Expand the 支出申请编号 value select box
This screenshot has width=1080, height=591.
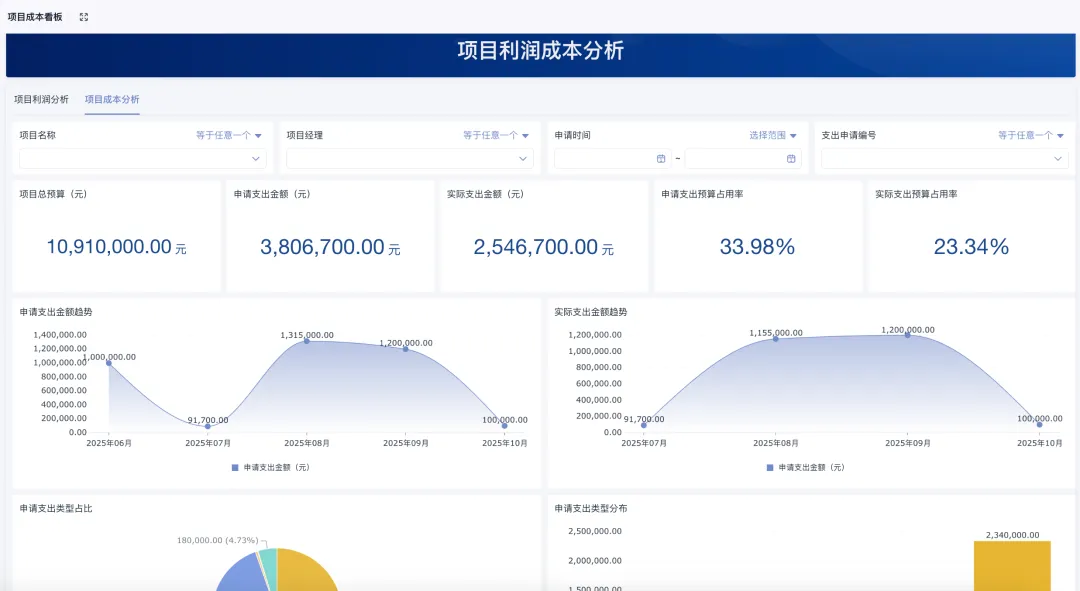click(944, 158)
